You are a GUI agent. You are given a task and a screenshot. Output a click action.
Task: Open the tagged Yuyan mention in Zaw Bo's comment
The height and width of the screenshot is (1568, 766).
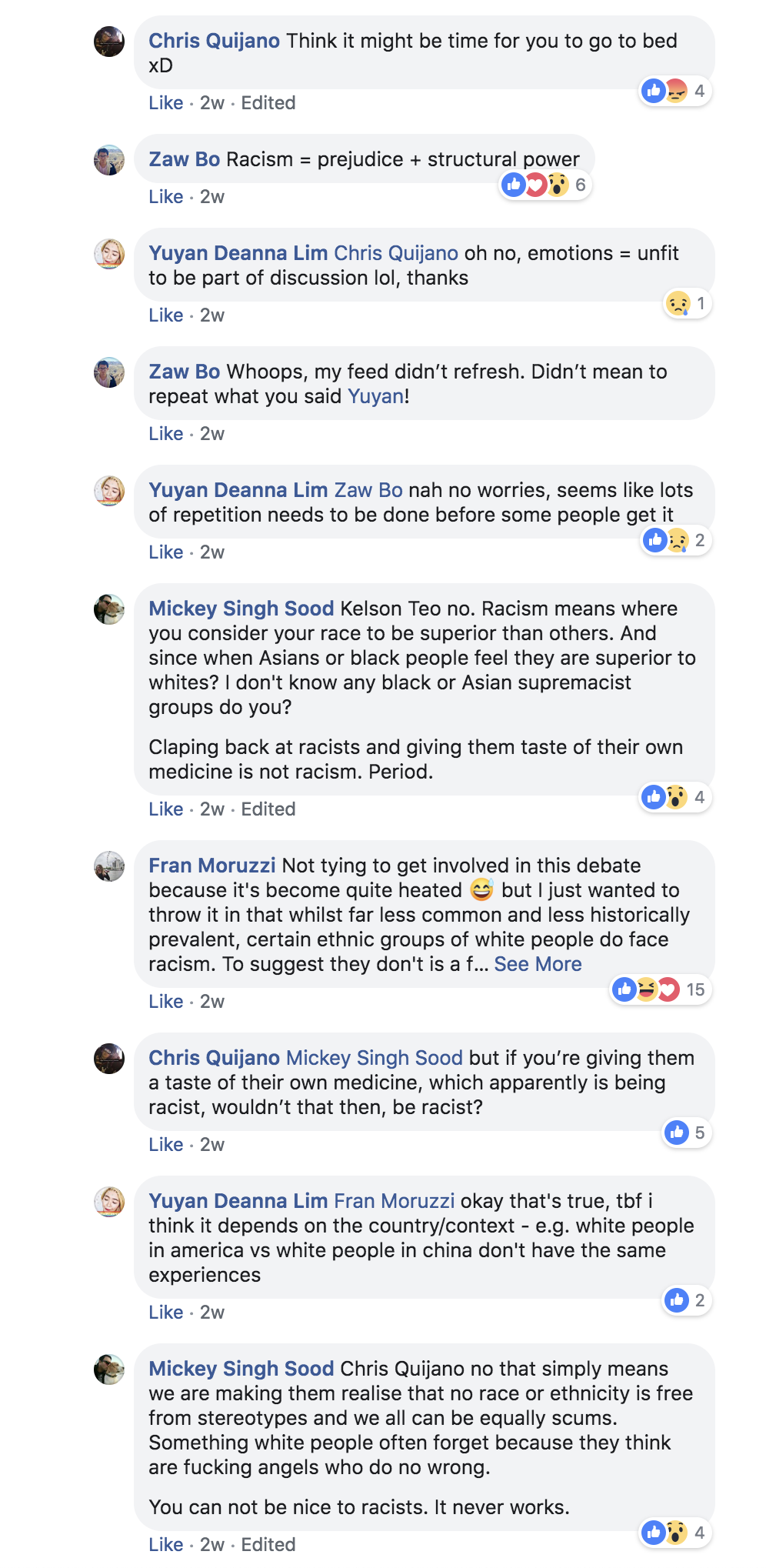(x=375, y=396)
